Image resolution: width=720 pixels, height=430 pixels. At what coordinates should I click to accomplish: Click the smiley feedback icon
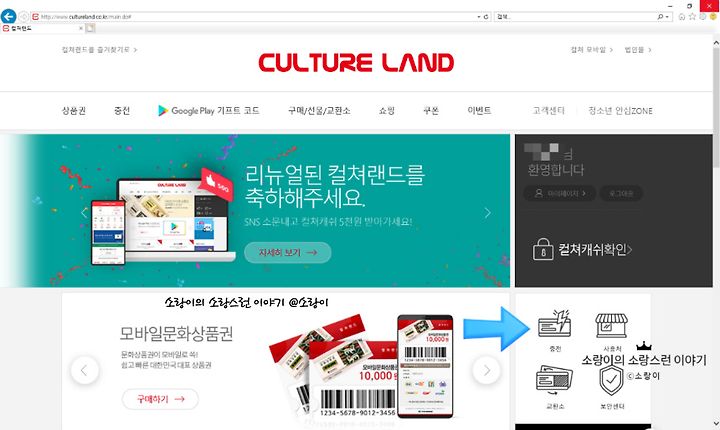[713, 17]
